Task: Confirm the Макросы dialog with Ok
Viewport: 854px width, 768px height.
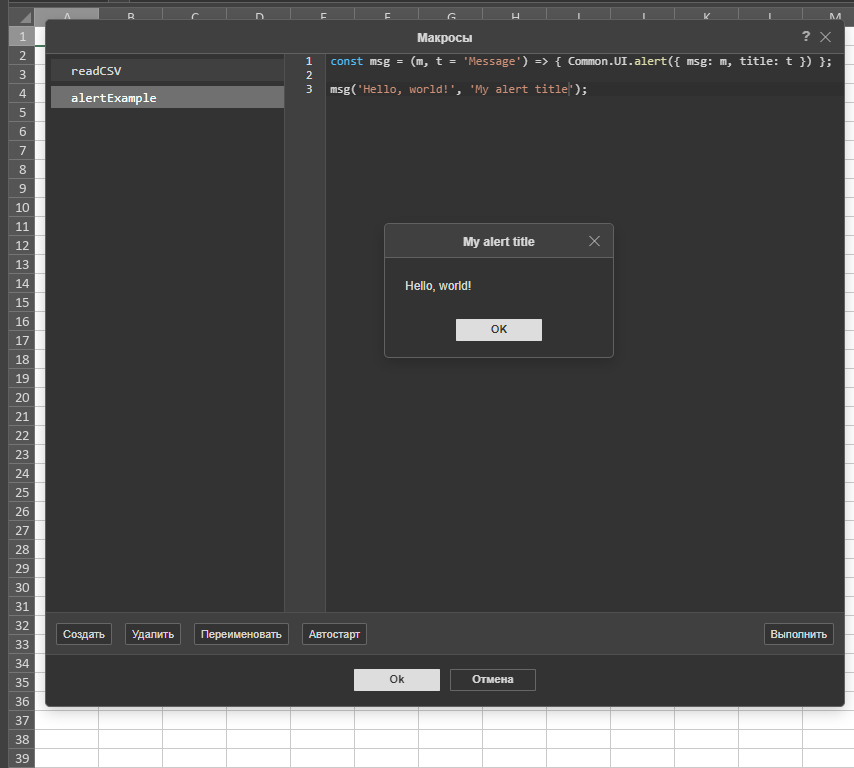Action: [396, 679]
